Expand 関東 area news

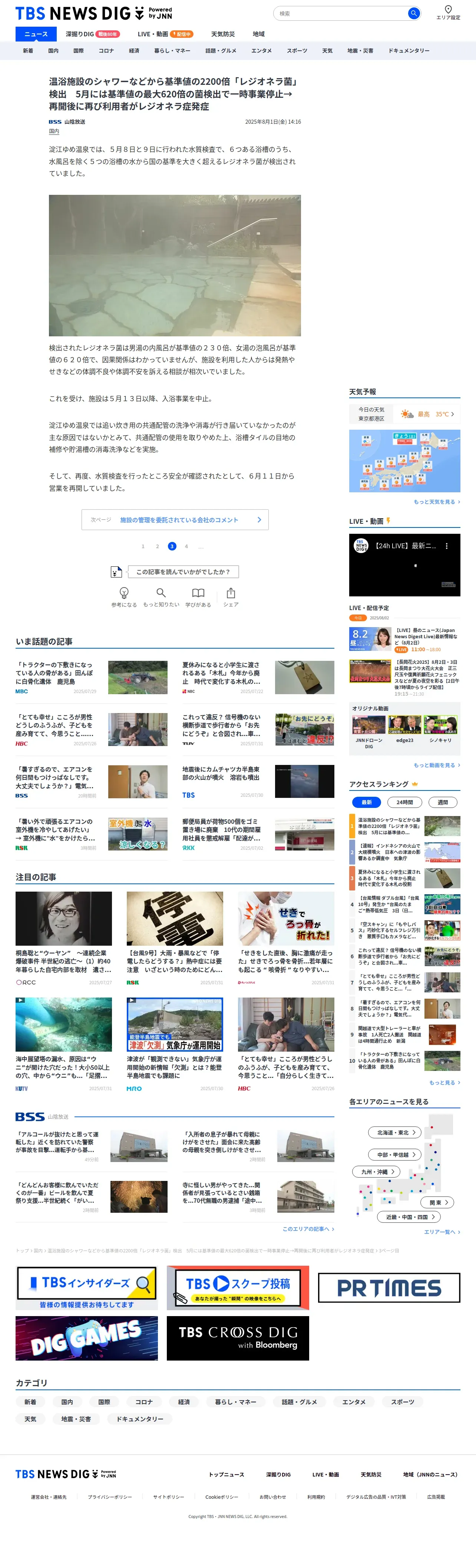pyautogui.click(x=437, y=1202)
